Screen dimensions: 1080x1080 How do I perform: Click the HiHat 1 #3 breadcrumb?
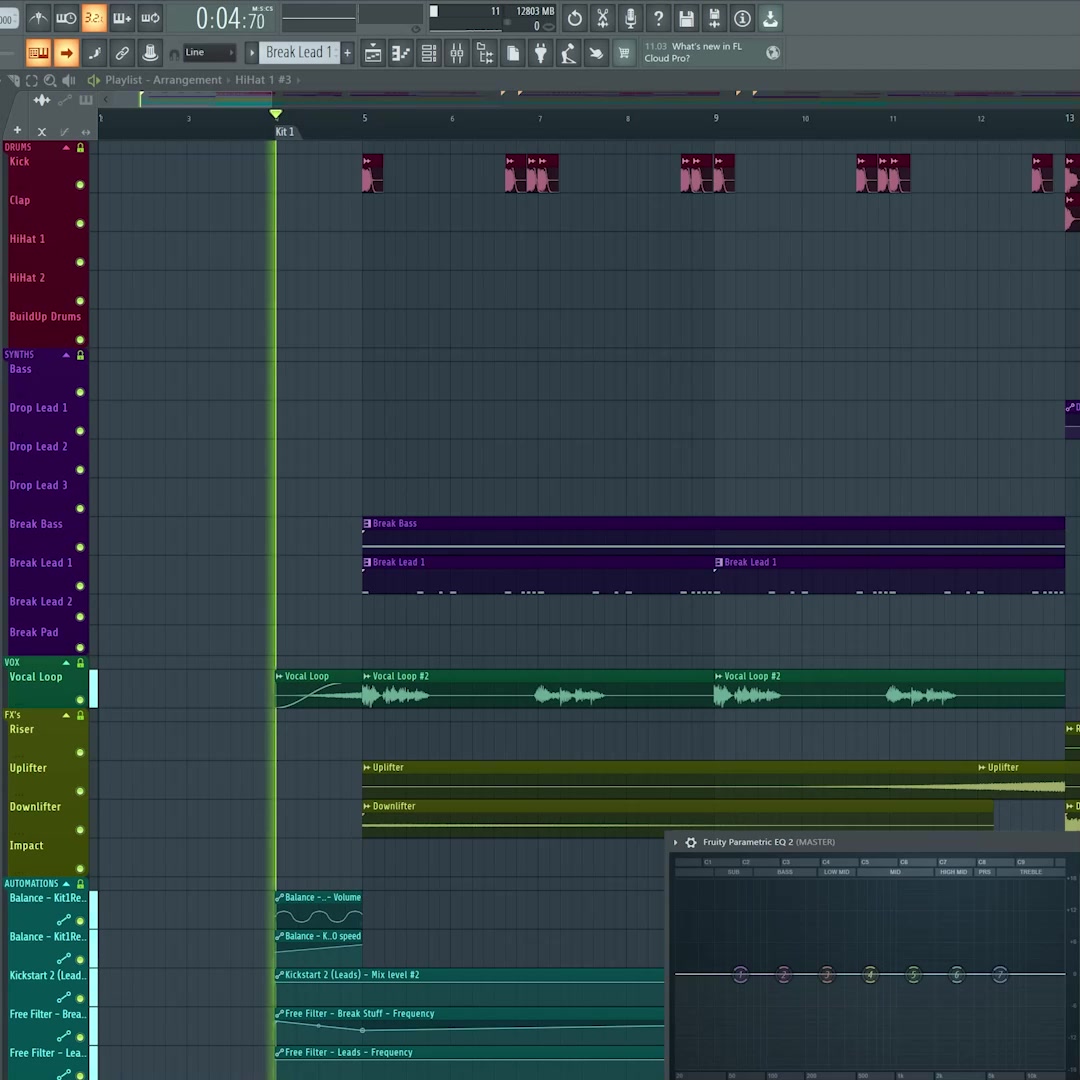(x=263, y=80)
